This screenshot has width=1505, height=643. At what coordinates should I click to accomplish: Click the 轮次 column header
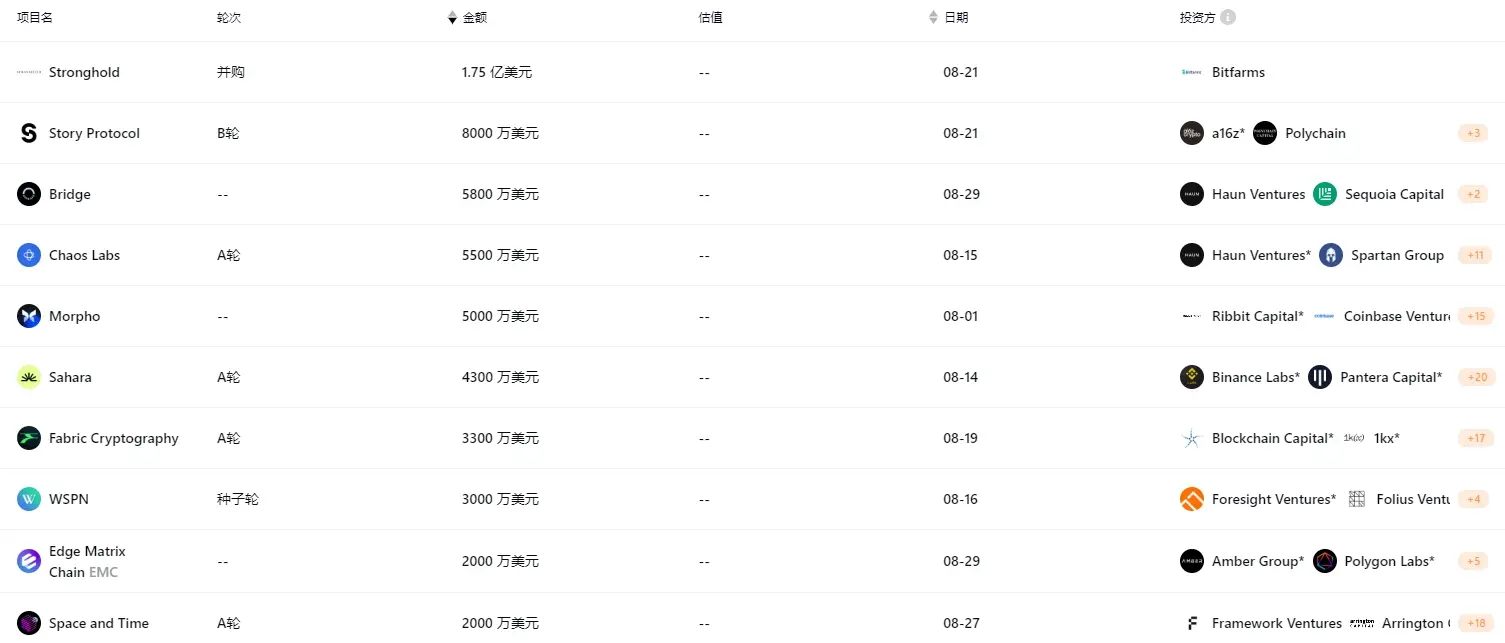(x=229, y=17)
